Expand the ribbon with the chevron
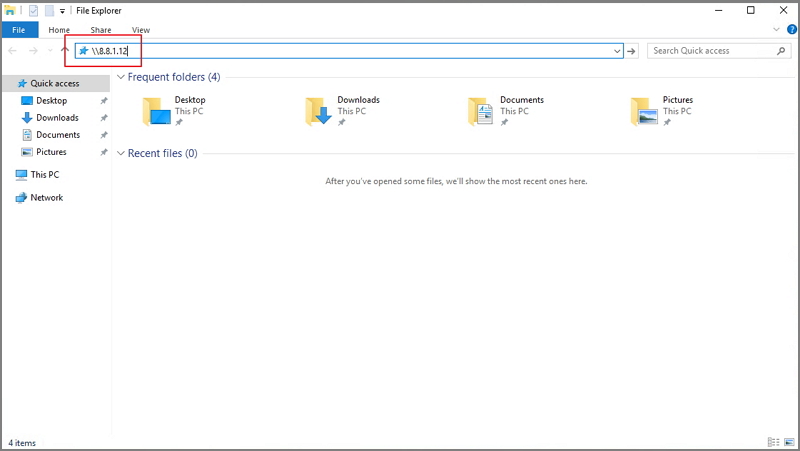 (x=776, y=30)
